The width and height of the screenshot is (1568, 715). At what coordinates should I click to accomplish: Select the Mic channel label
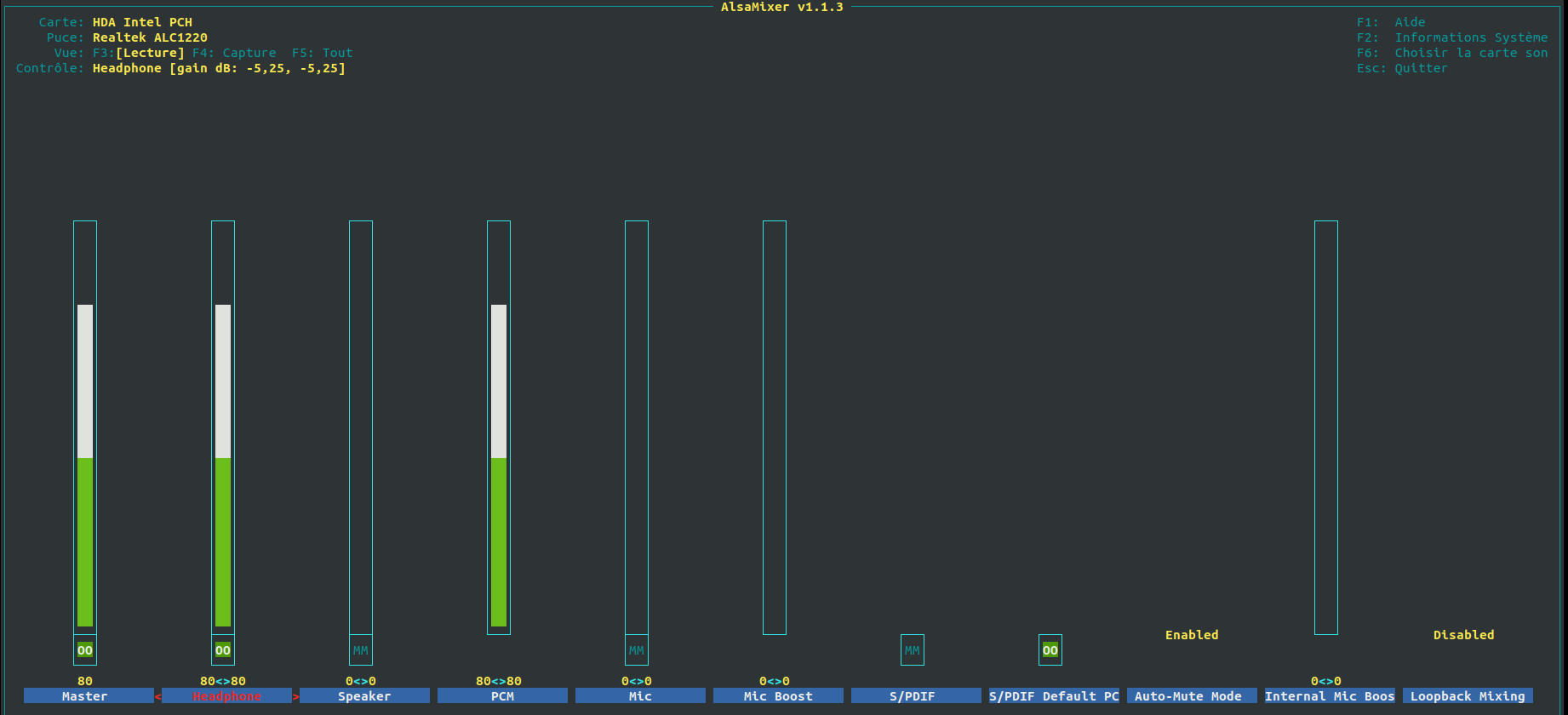point(640,696)
